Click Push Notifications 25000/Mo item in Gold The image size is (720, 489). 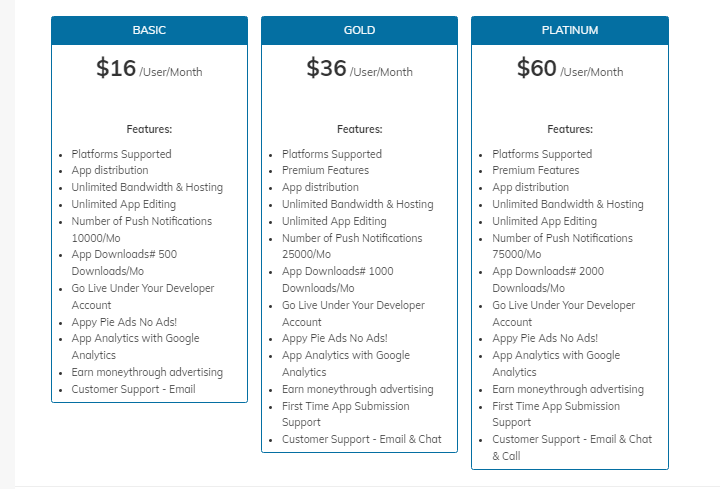(352, 246)
